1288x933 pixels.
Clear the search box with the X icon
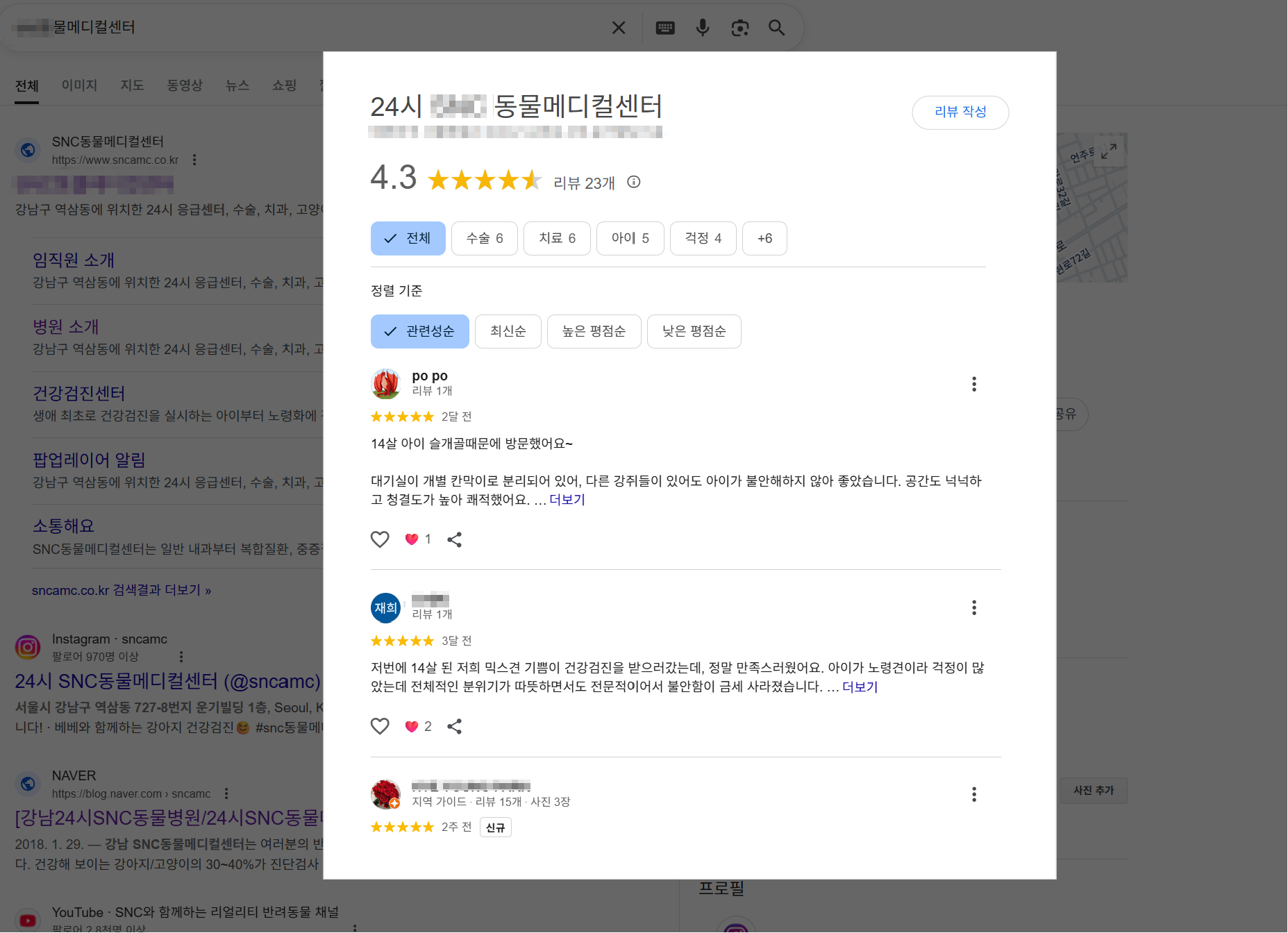pos(618,28)
